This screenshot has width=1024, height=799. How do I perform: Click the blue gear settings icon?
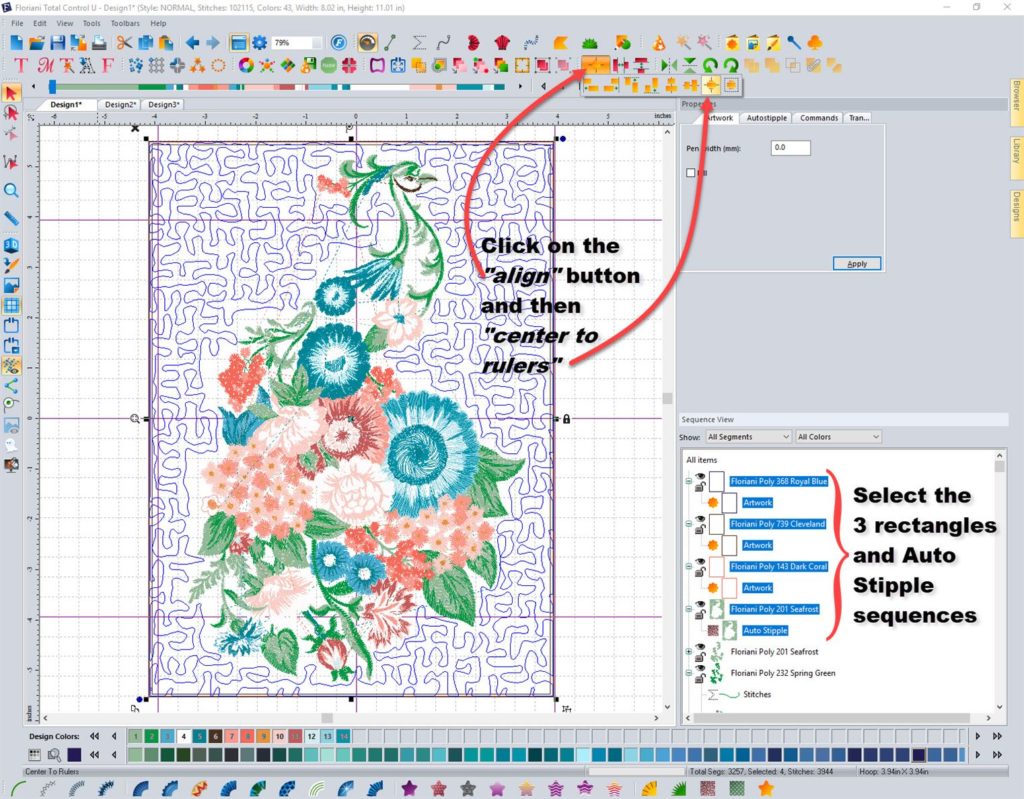point(260,43)
